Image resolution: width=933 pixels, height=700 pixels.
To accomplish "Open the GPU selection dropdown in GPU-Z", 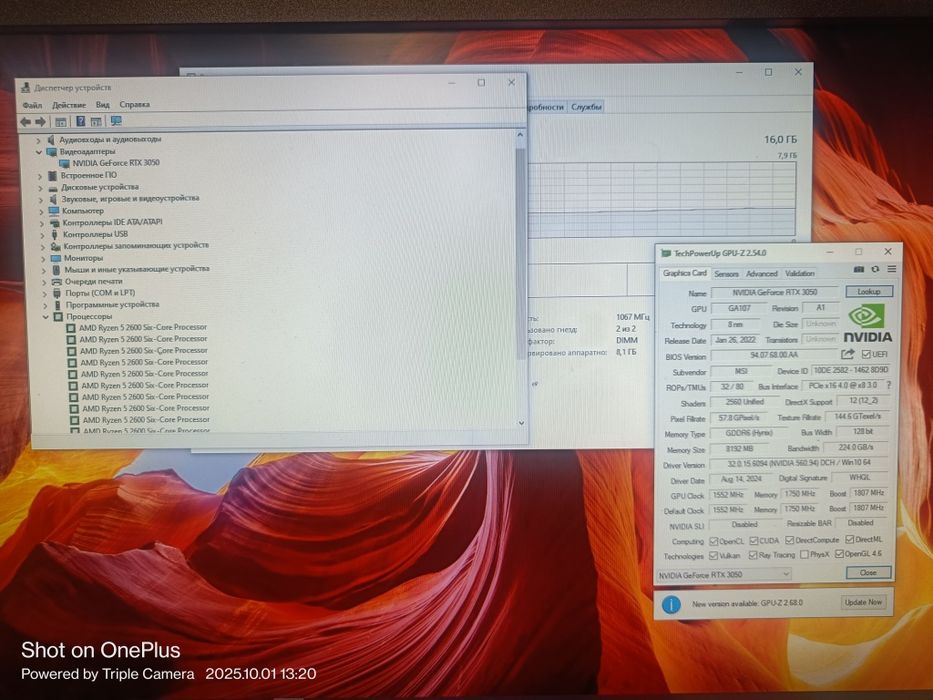I will (724, 574).
